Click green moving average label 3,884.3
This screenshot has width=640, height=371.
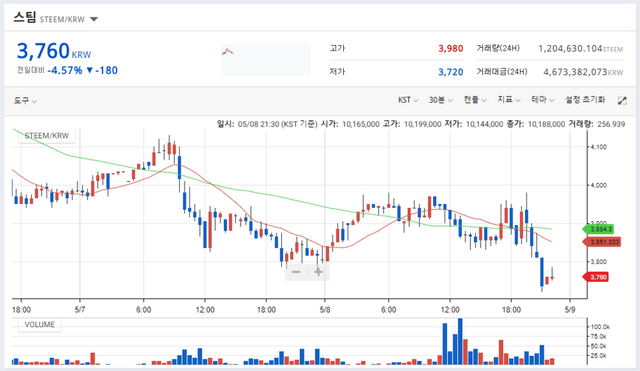coord(599,229)
